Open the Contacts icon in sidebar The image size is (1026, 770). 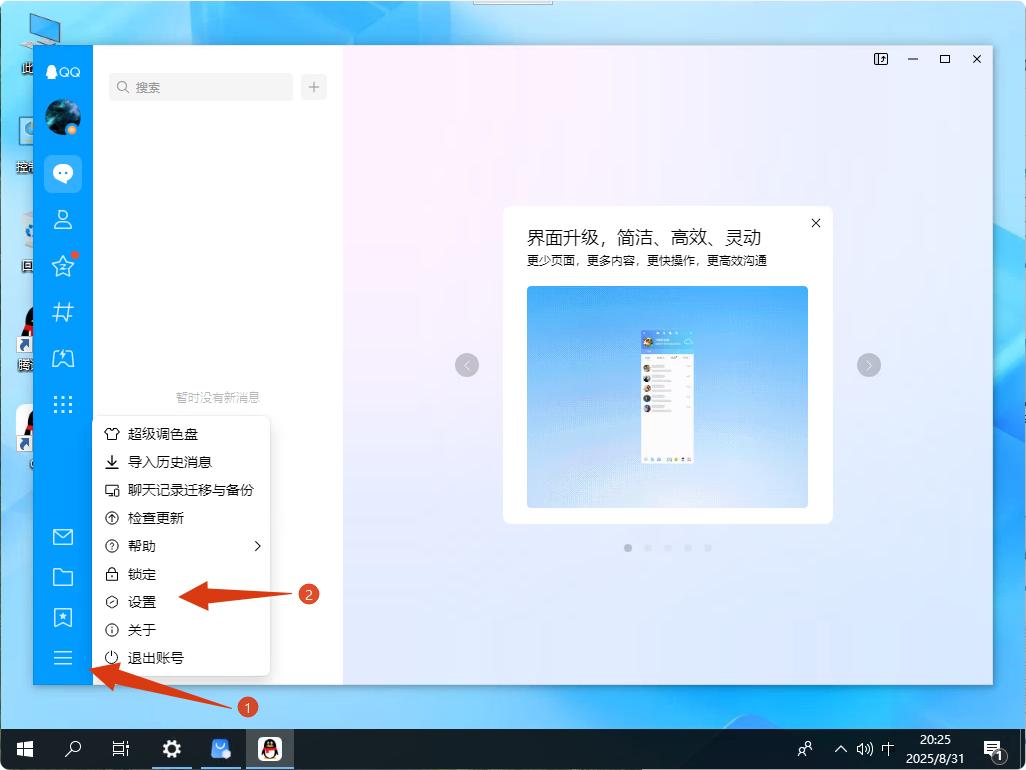pyautogui.click(x=63, y=220)
